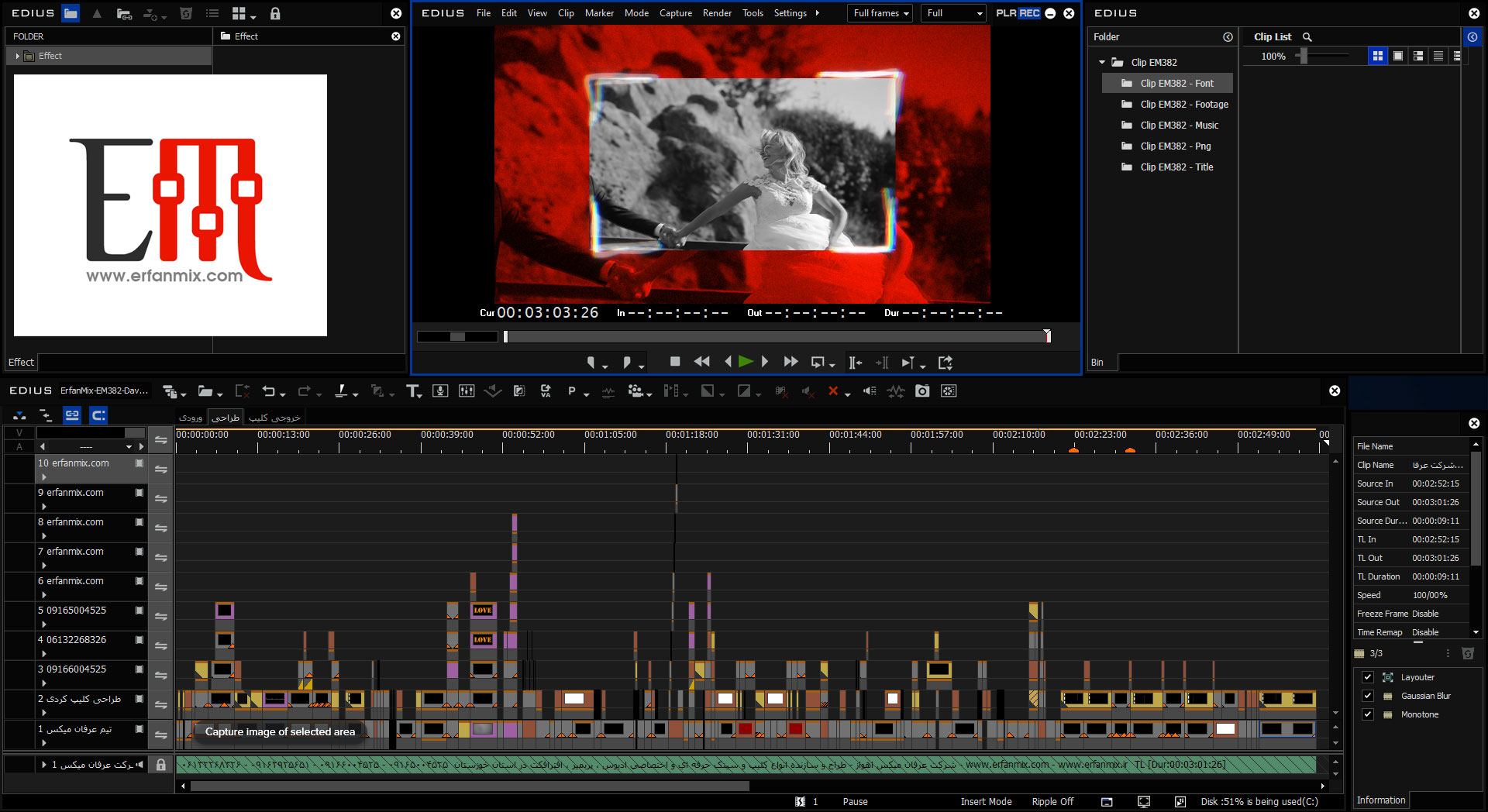
Task: Toggle the Layouter effect checkbox
Action: point(1368,677)
